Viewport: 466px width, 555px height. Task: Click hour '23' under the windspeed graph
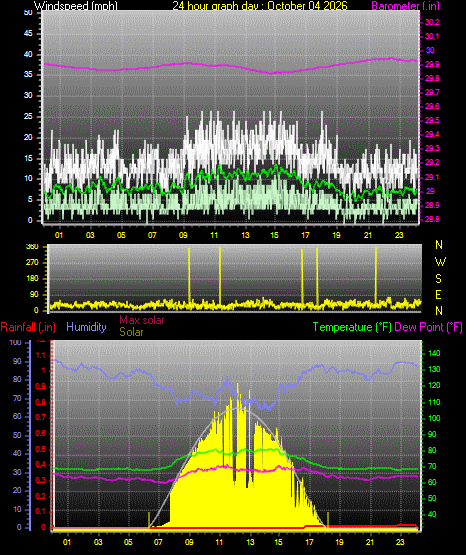pos(399,235)
